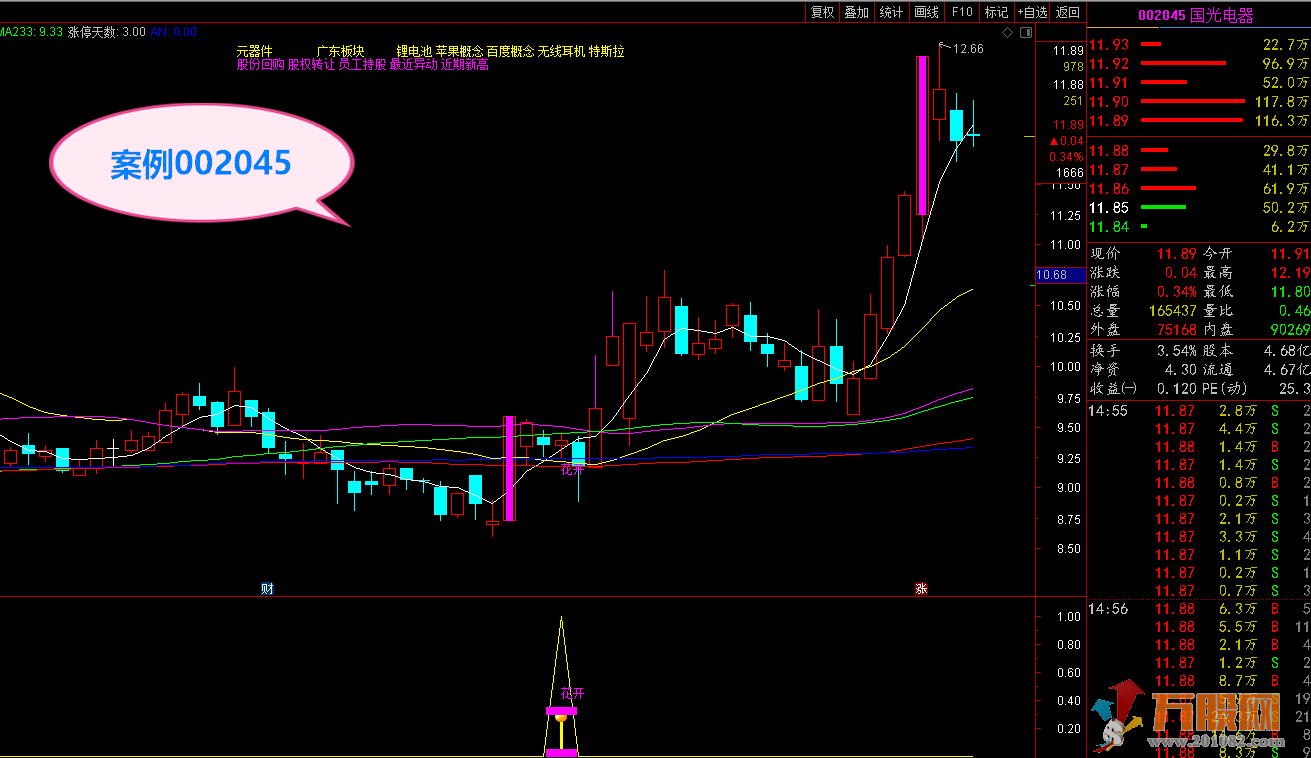Click the AN: 0.00 indicator label

point(172,32)
